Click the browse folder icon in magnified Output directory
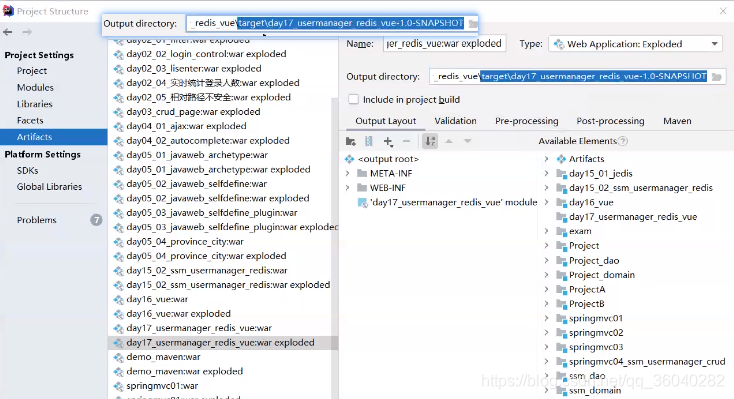 tap(473, 23)
